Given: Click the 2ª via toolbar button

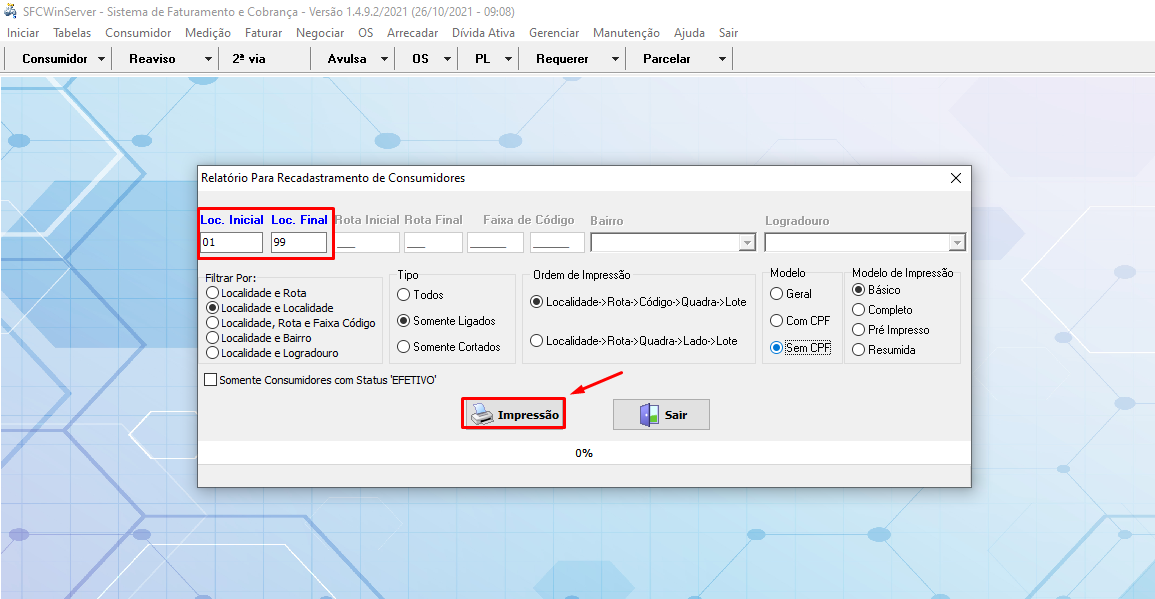Looking at the screenshot, I should (x=249, y=59).
